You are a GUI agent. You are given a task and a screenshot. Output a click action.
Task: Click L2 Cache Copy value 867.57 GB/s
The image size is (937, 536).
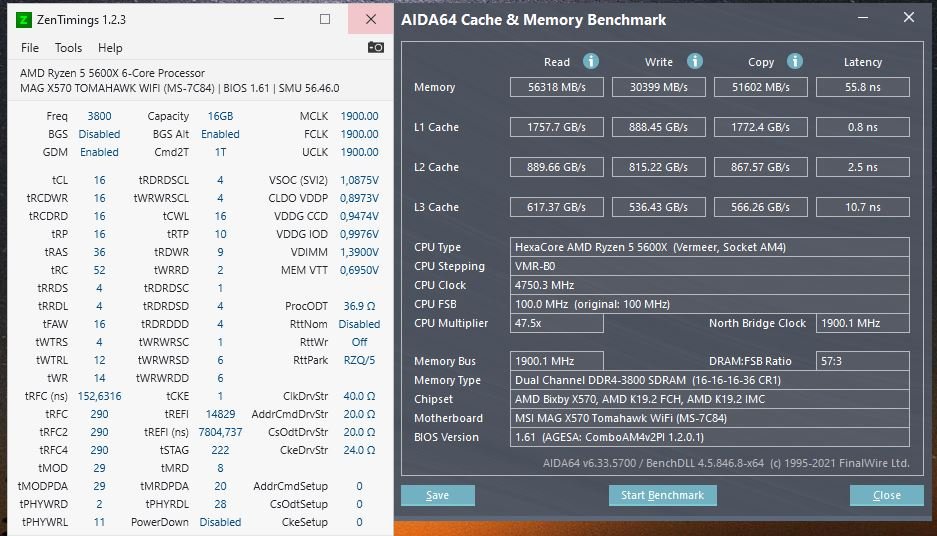[x=761, y=167]
